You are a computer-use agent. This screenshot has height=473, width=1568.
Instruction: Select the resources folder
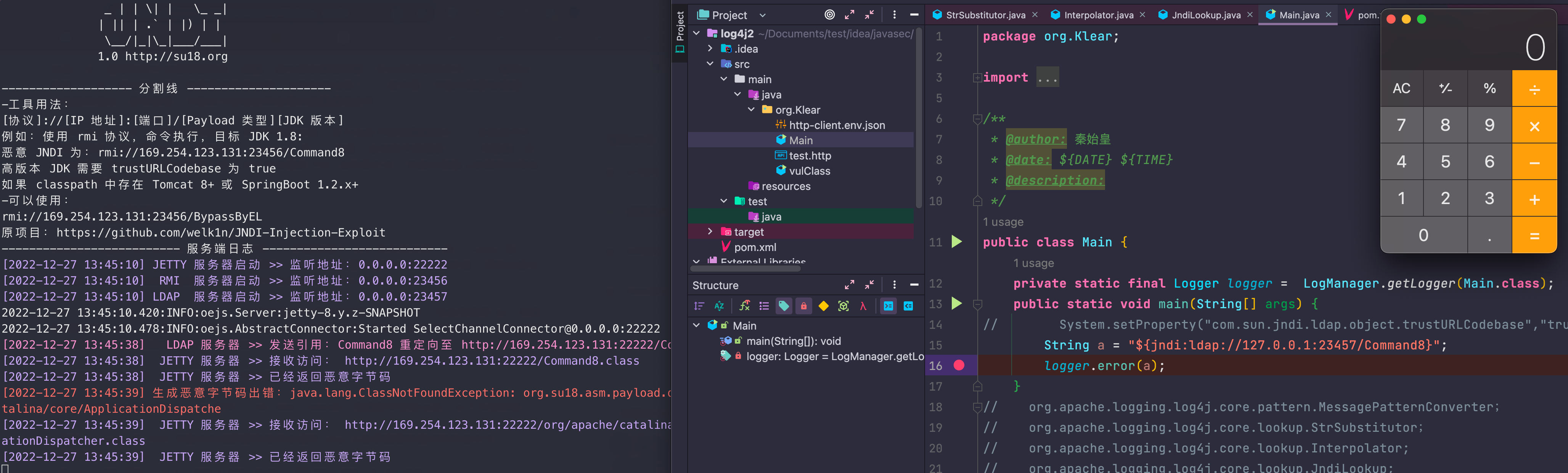point(780,186)
